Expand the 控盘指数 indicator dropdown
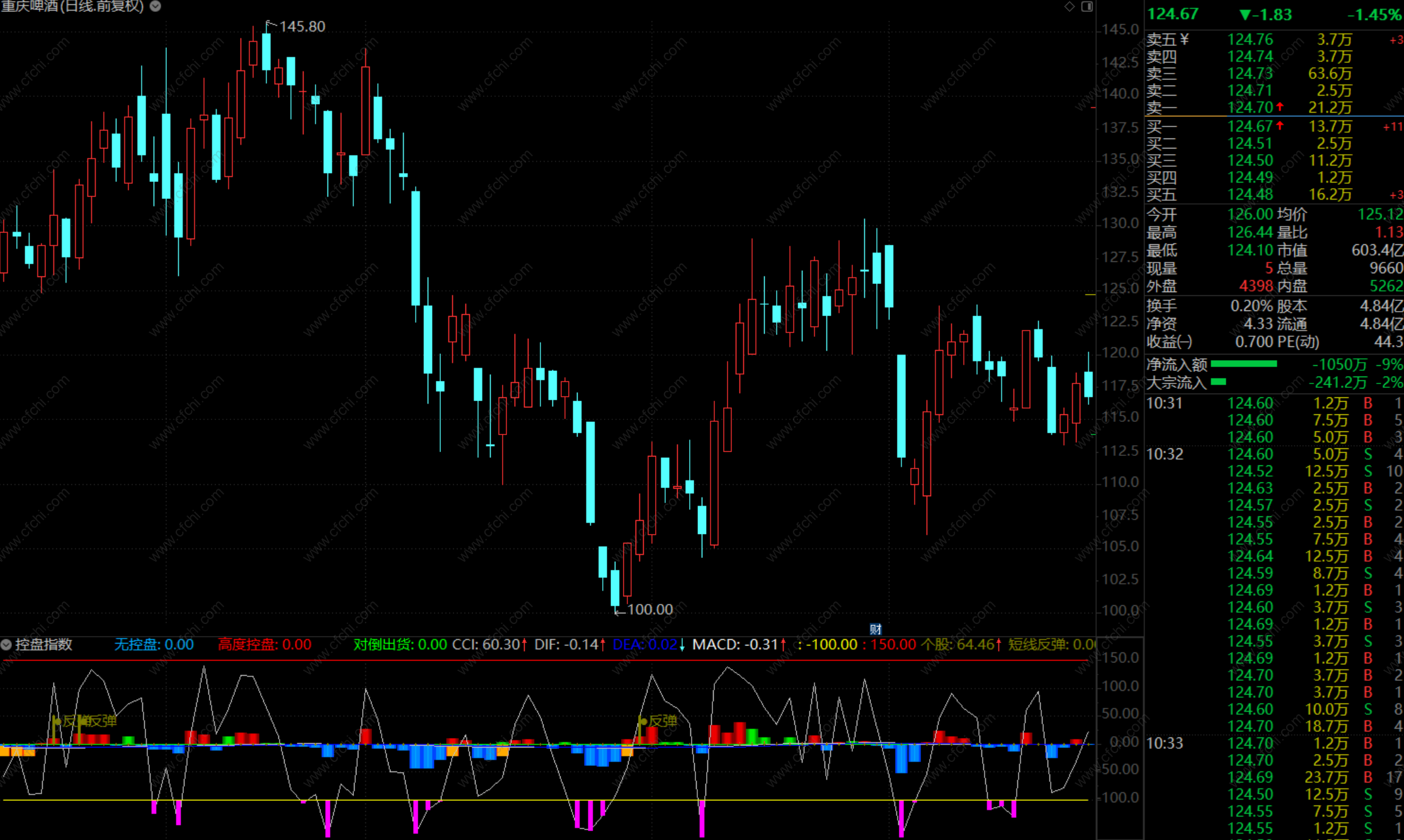This screenshot has width=1404, height=840. [x=6, y=644]
